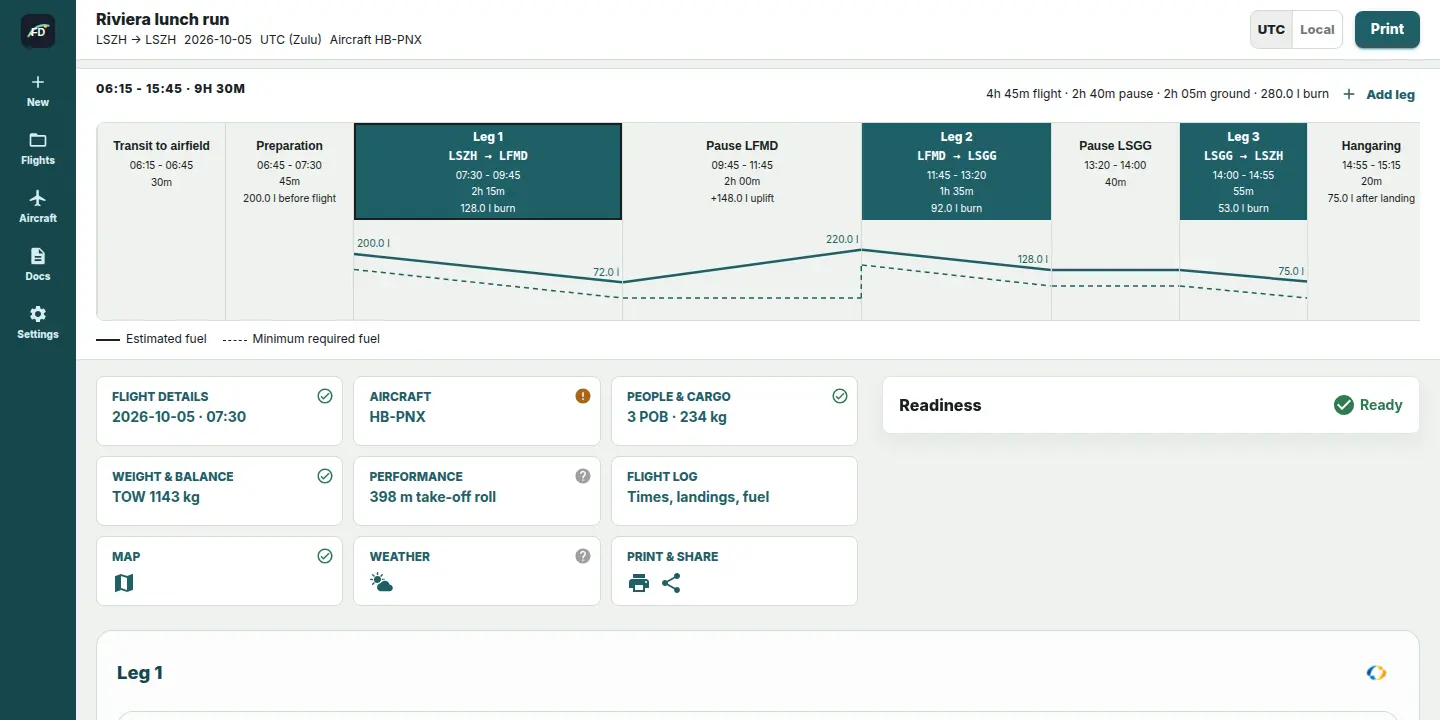Click the Aircraft warning icon
Image resolution: width=1440 pixels, height=720 pixels.
coord(583,396)
